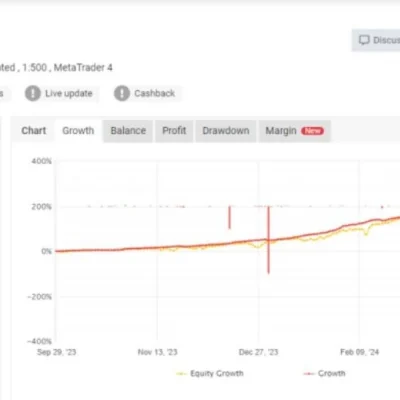Click the short red spike before Dec 27
The image size is (400, 400).
click(229, 217)
